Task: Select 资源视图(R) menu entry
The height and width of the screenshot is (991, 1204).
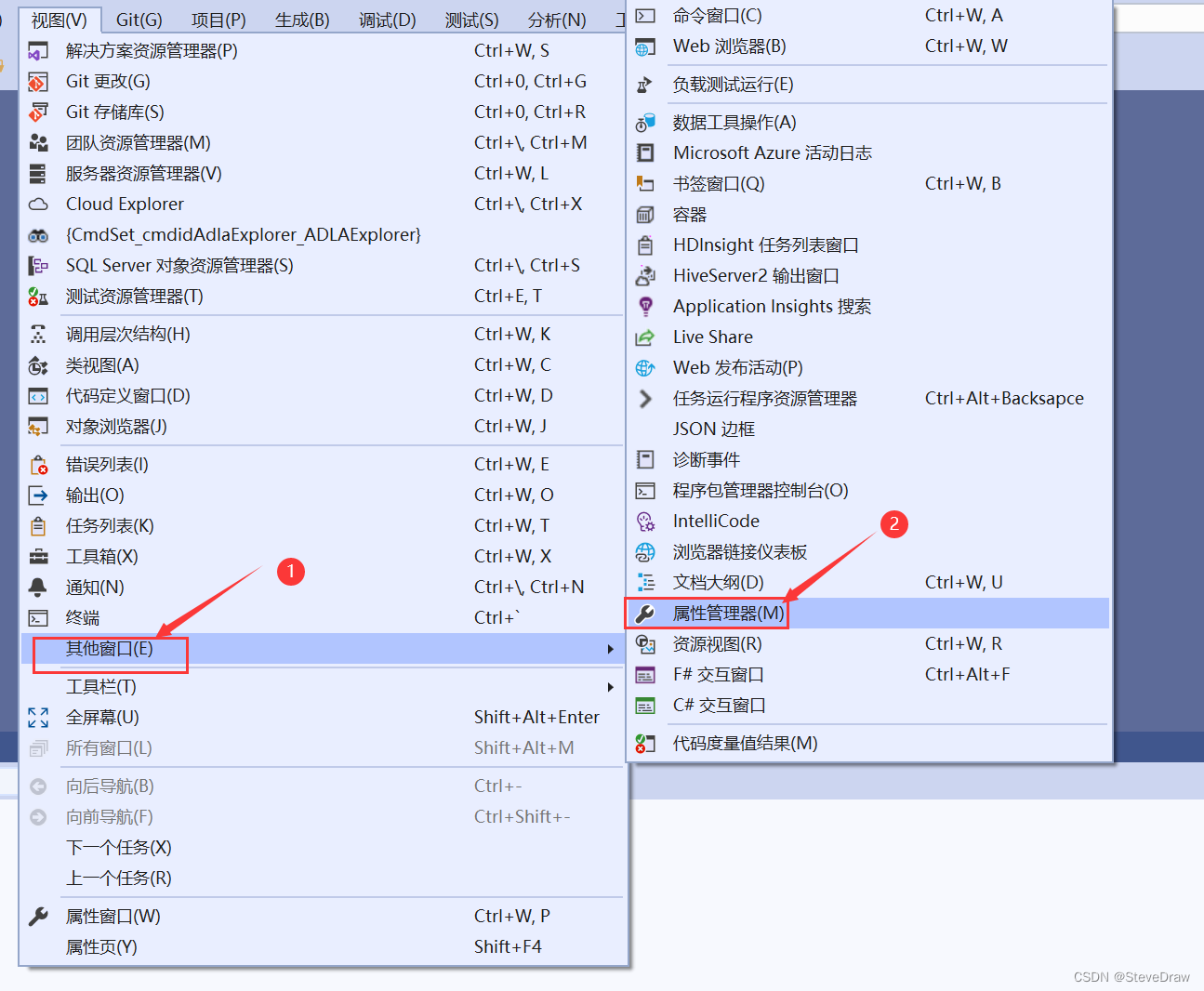Action: pos(869,644)
